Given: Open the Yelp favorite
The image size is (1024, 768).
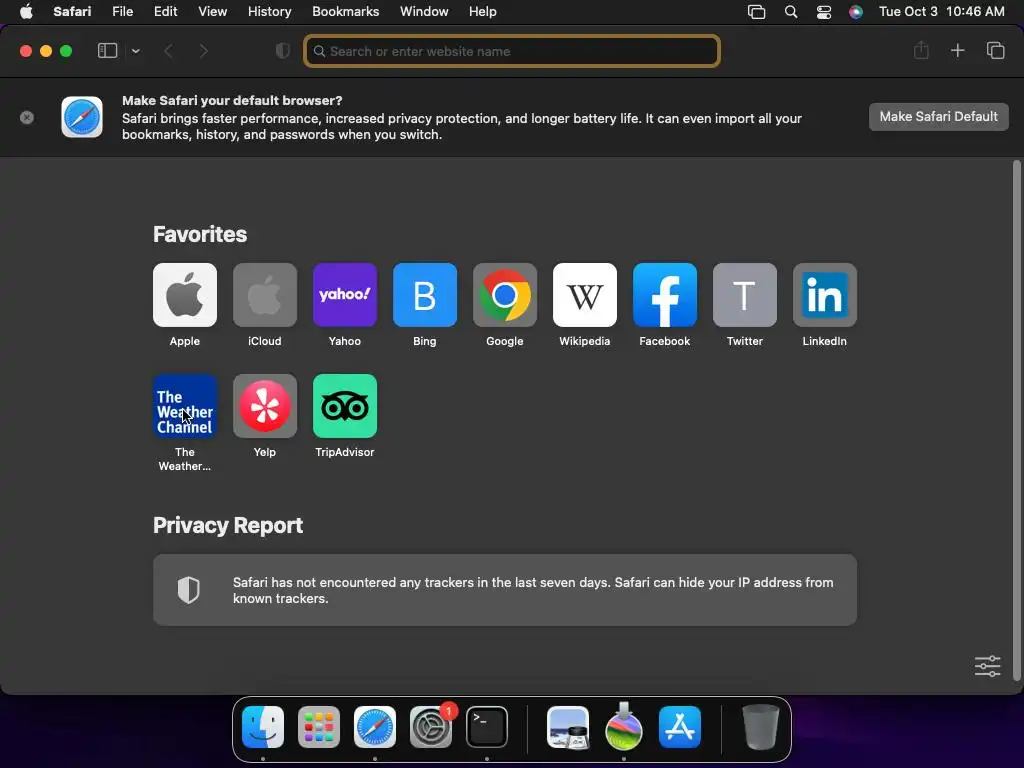Looking at the screenshot, I should (x=264, y=406).
